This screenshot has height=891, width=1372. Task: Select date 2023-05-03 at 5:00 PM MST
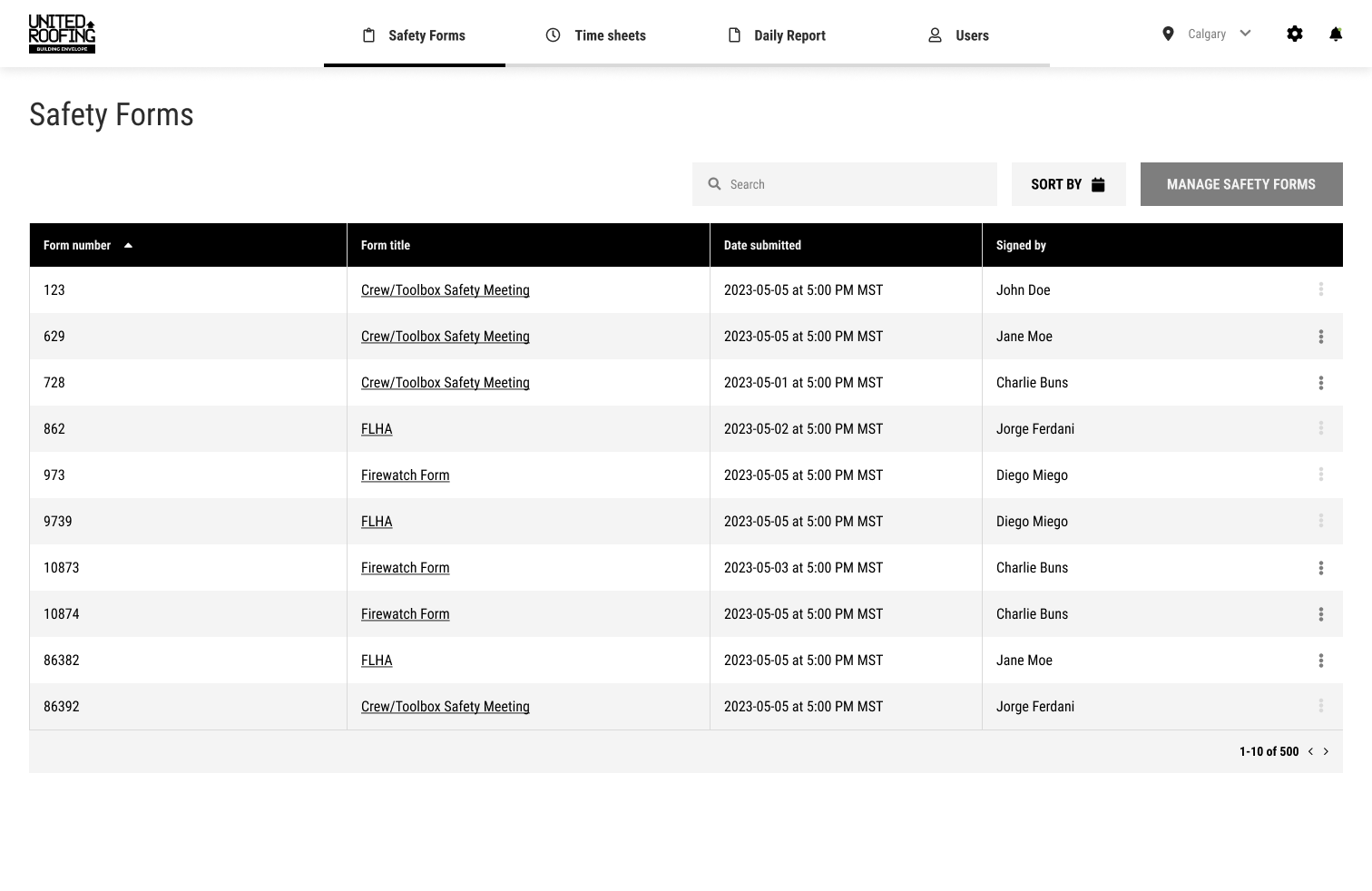pos(803,568)
